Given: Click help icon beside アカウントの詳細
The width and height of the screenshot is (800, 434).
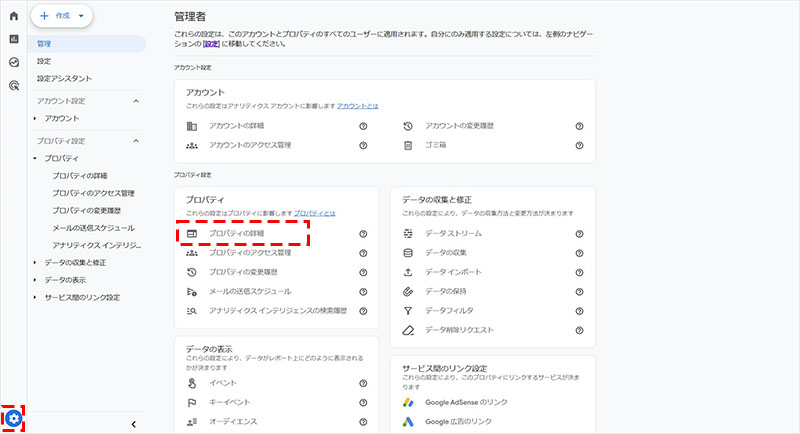Looking at the screenshot, I should tap(363, 126).
